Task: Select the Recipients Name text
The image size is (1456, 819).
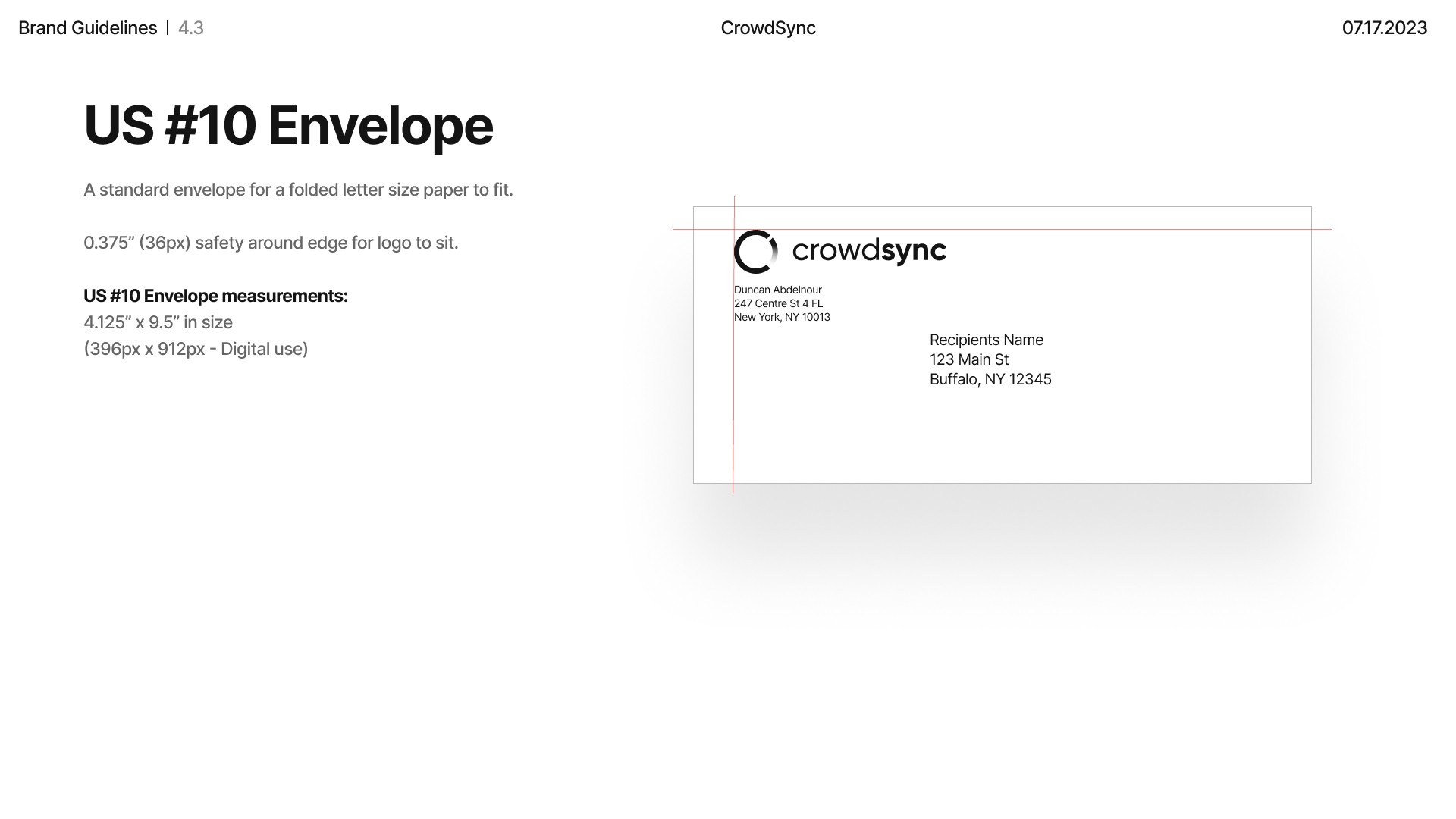Action: click(x=986, y=340)
